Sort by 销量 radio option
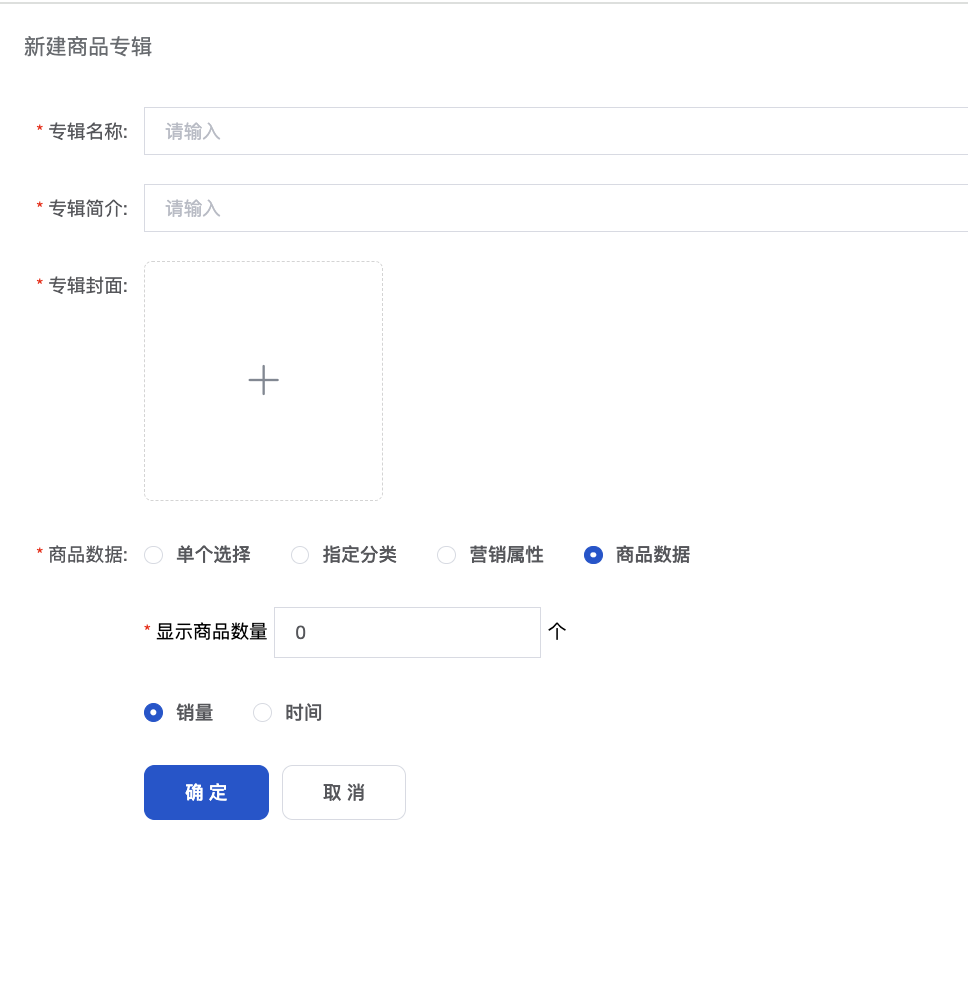This screenshot has height=998, width=968. click(x=154, y=713)
